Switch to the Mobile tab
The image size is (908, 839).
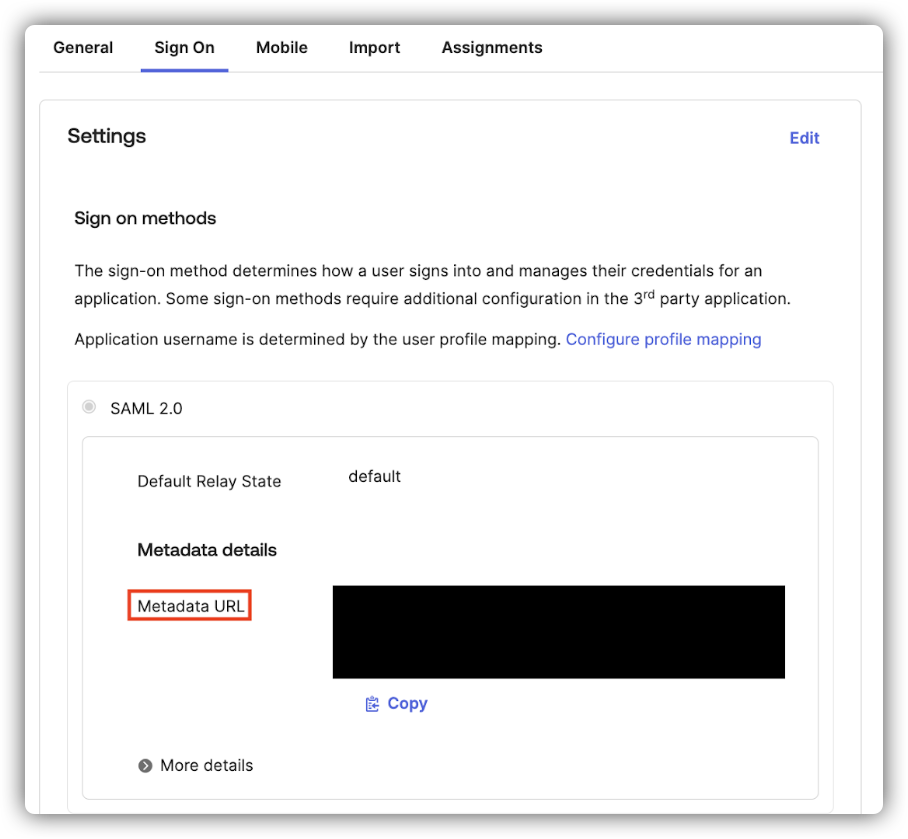(281, 47)
